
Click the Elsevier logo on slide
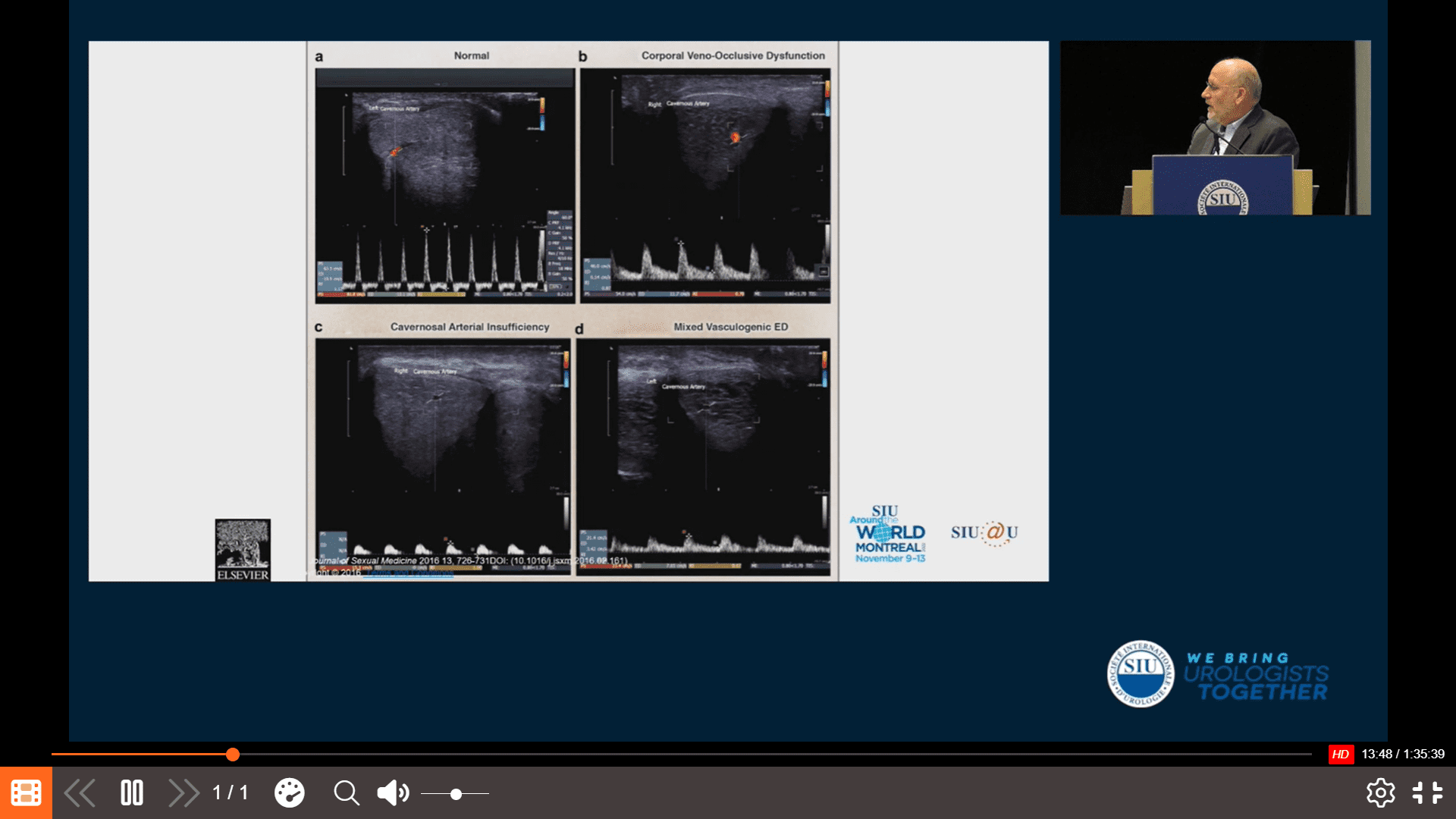pyautogui.click(x=243, y=550)
